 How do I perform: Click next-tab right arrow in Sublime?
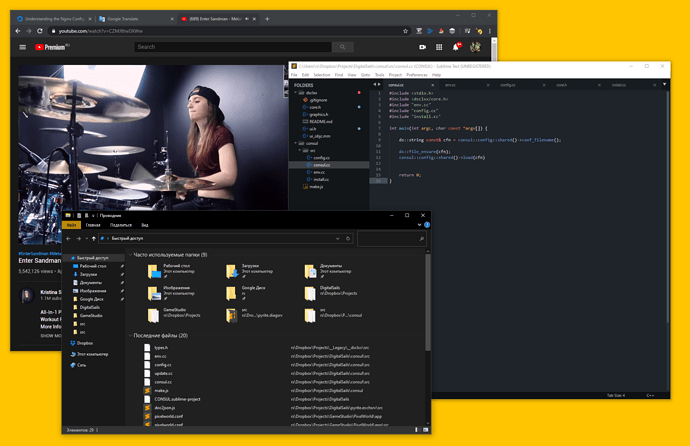point(378,85)
